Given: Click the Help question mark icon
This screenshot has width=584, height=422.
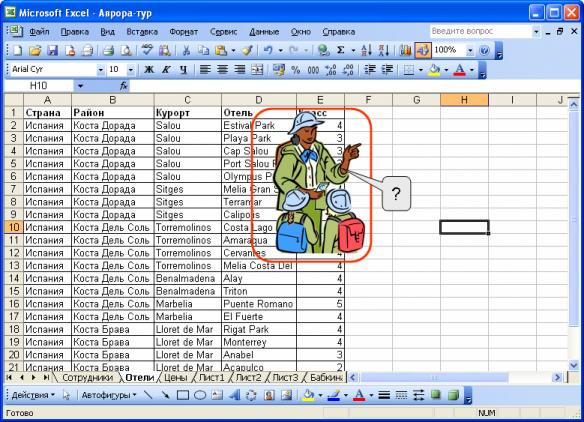Looking at the screenshot, I should [484, 50].
